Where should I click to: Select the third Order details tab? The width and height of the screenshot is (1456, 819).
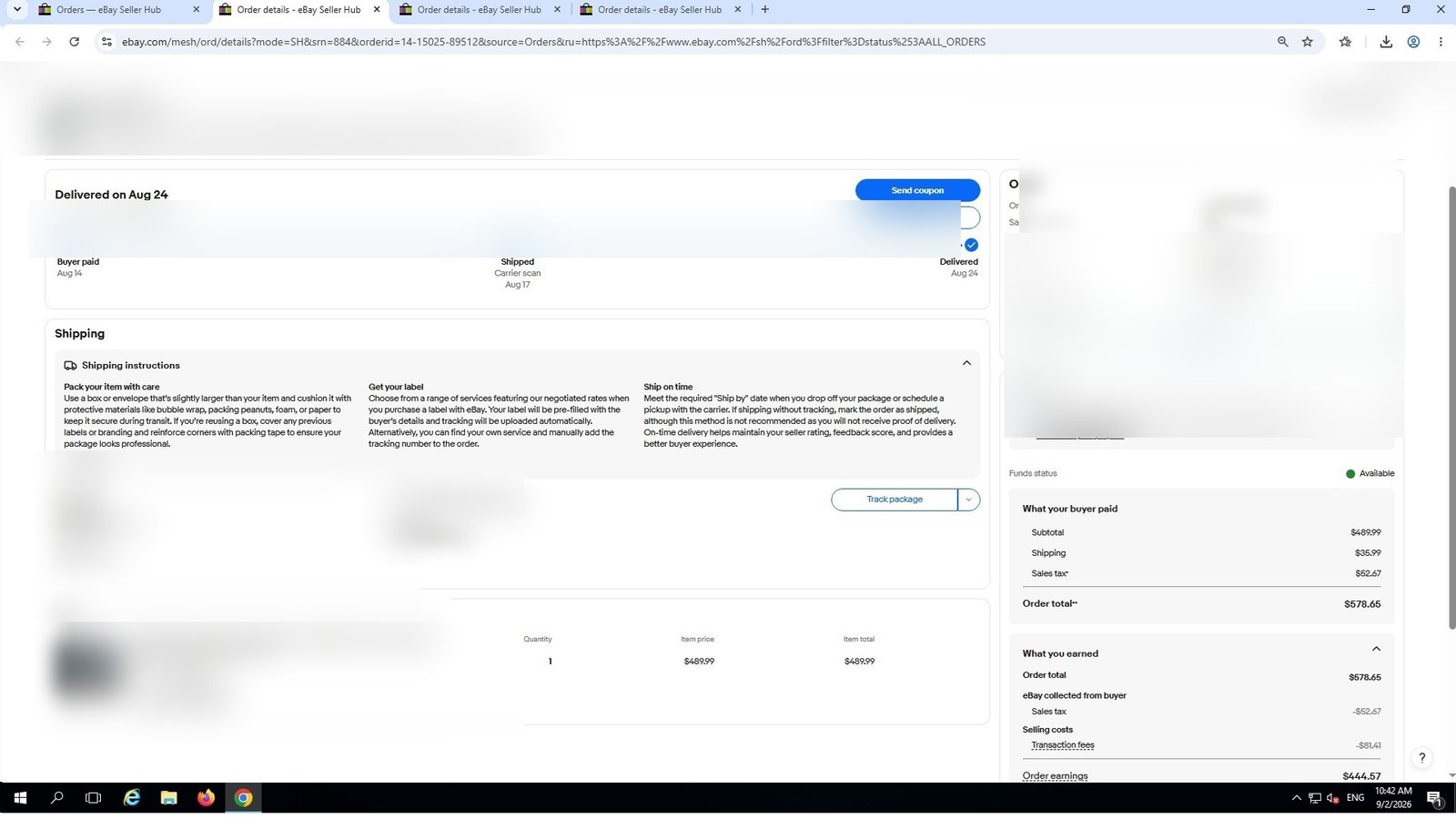480,10
